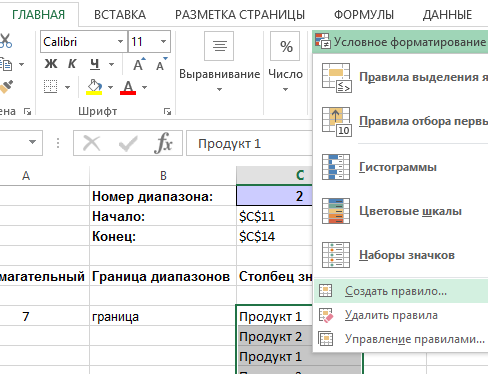The width and height of the screenshot is (488, 374).
Task: Open Гистограммы submenu
Action: pos(401,167)
